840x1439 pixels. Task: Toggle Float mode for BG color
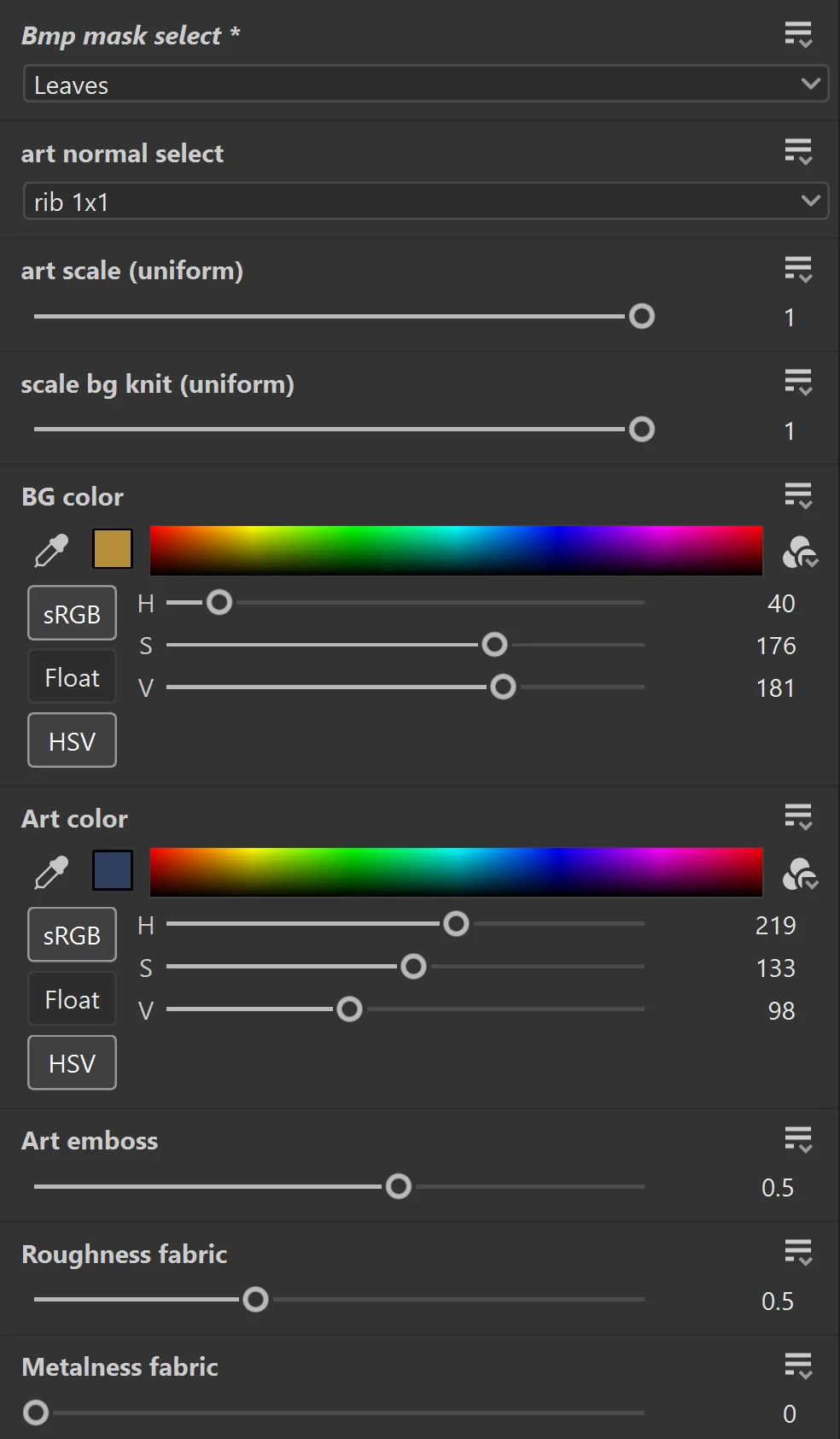pos(72,677)
